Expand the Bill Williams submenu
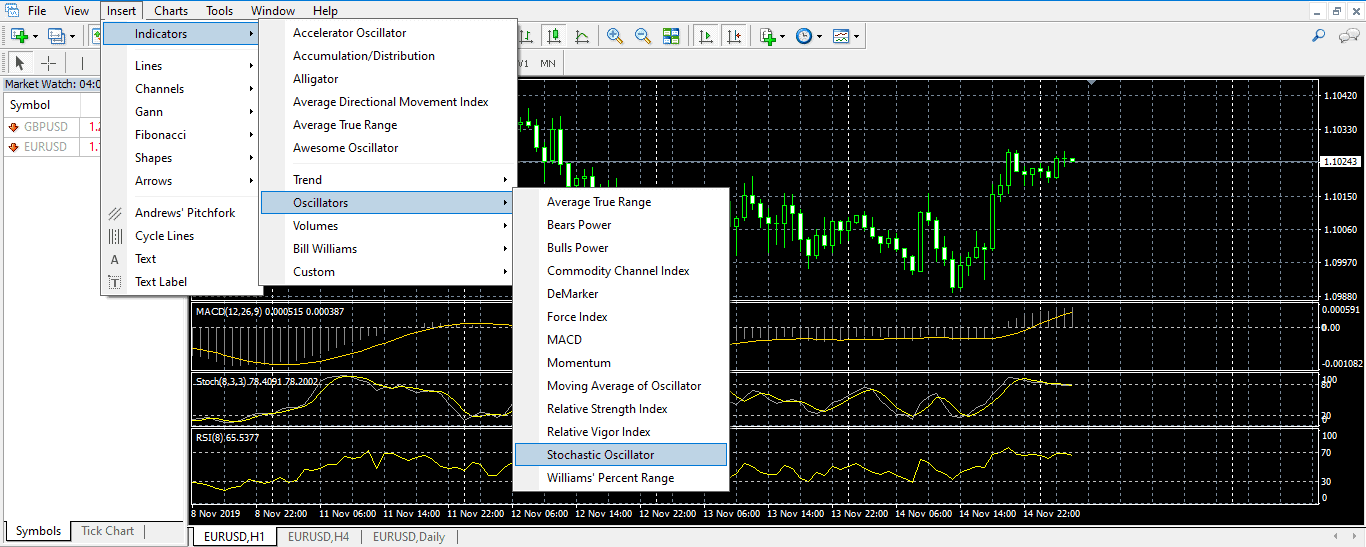Image resolution: width=1366 pixels, height=547 pixels. [x=388, y=249]
